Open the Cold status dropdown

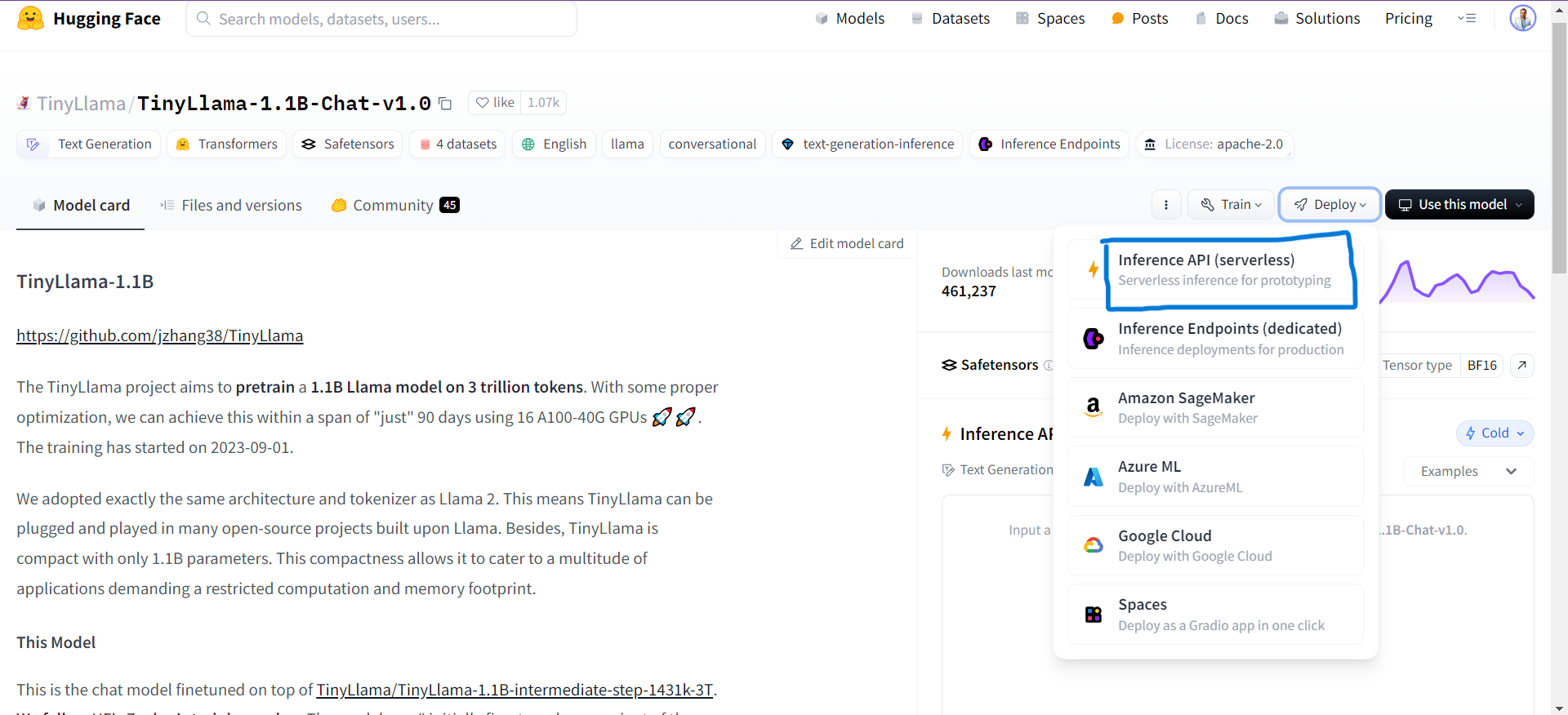(x=1494, y=433)
